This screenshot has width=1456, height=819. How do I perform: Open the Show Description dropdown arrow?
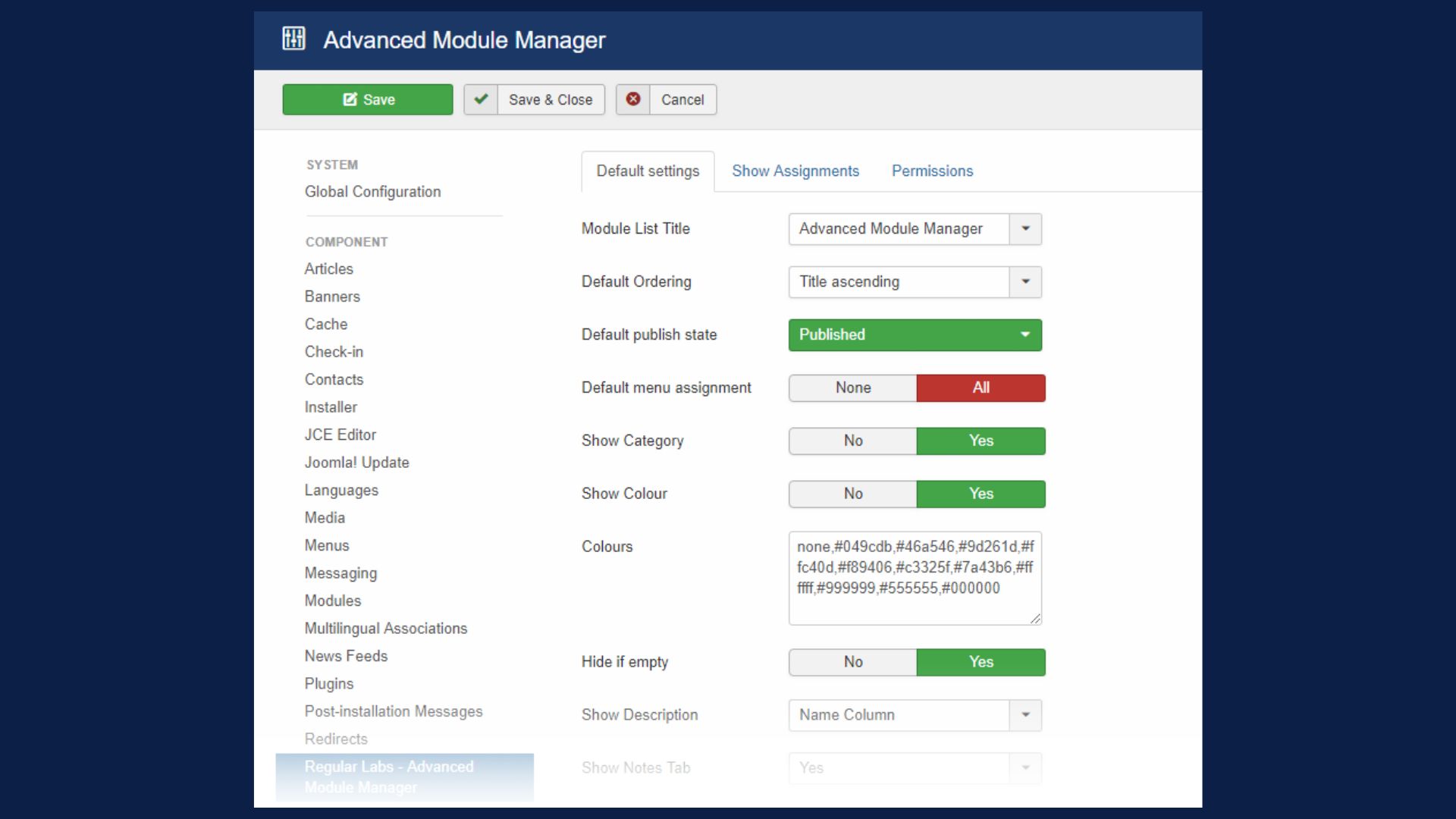click(x=1025, y=715)
